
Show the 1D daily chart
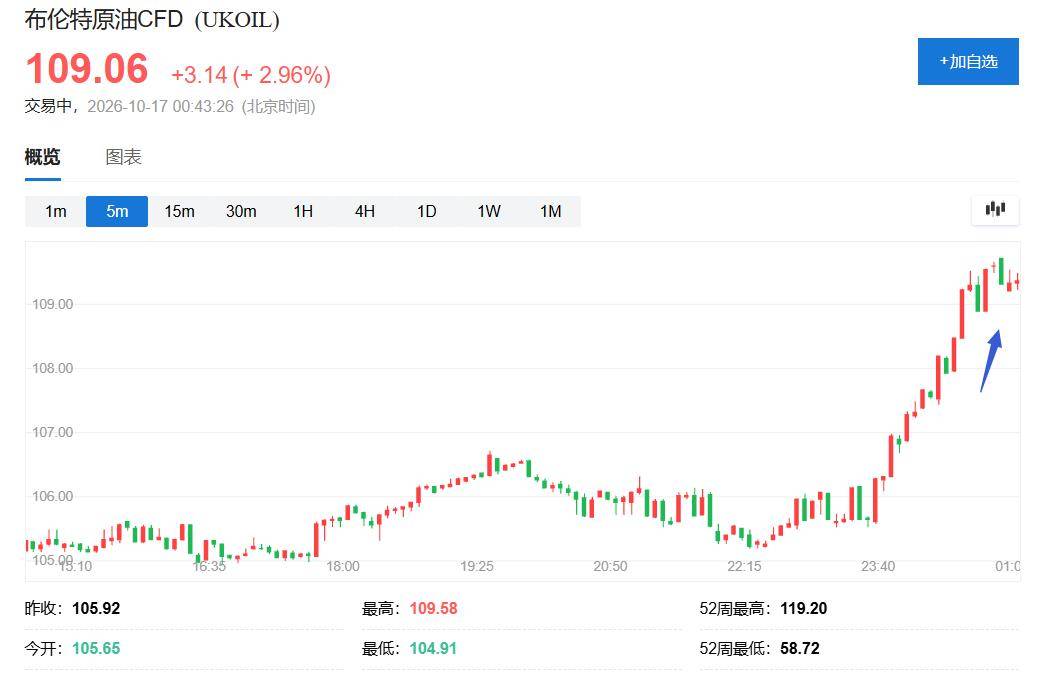427,211
